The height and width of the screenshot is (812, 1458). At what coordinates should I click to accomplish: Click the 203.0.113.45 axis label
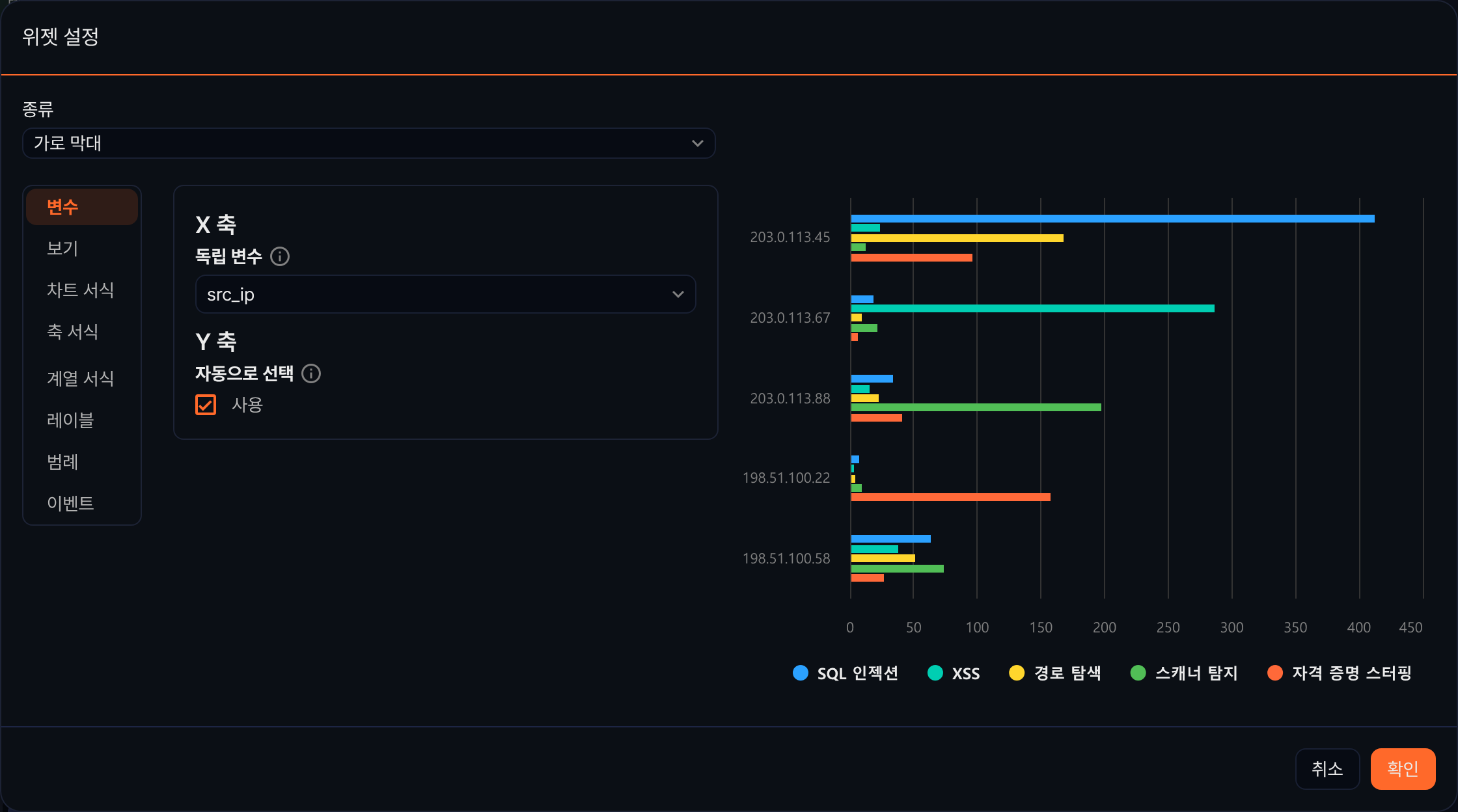click(790, 237)
